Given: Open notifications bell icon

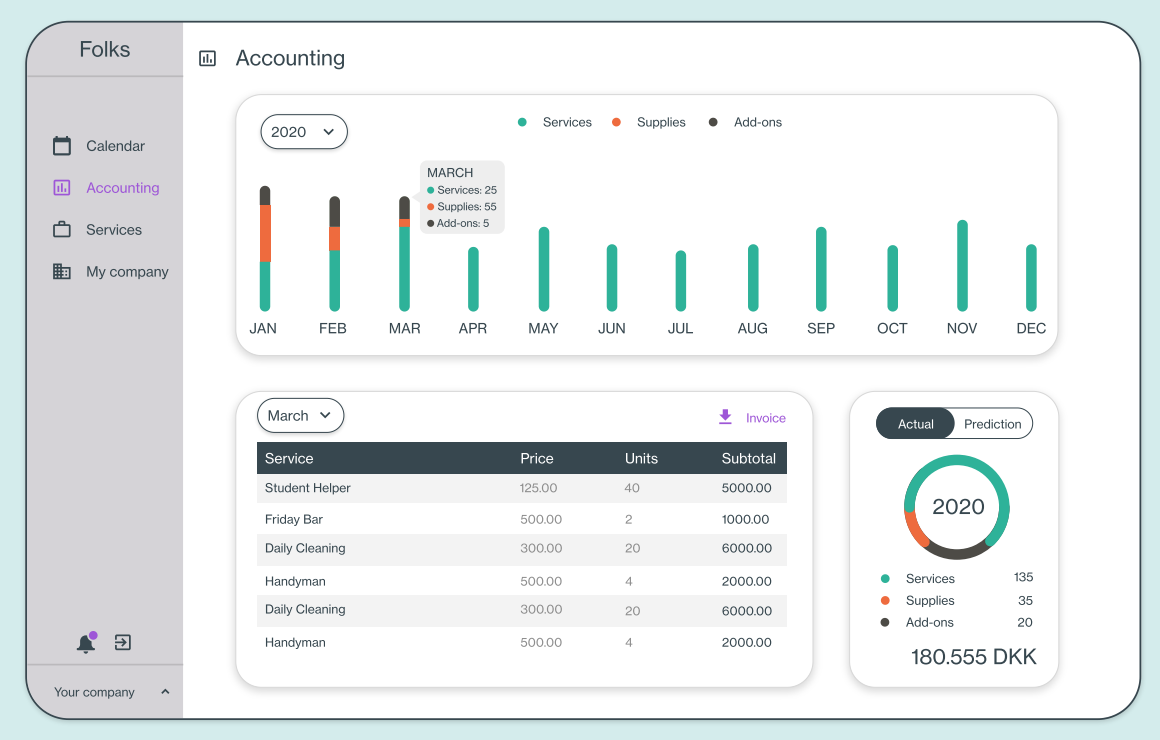Looking at the screenshot, I should point(87,642).
